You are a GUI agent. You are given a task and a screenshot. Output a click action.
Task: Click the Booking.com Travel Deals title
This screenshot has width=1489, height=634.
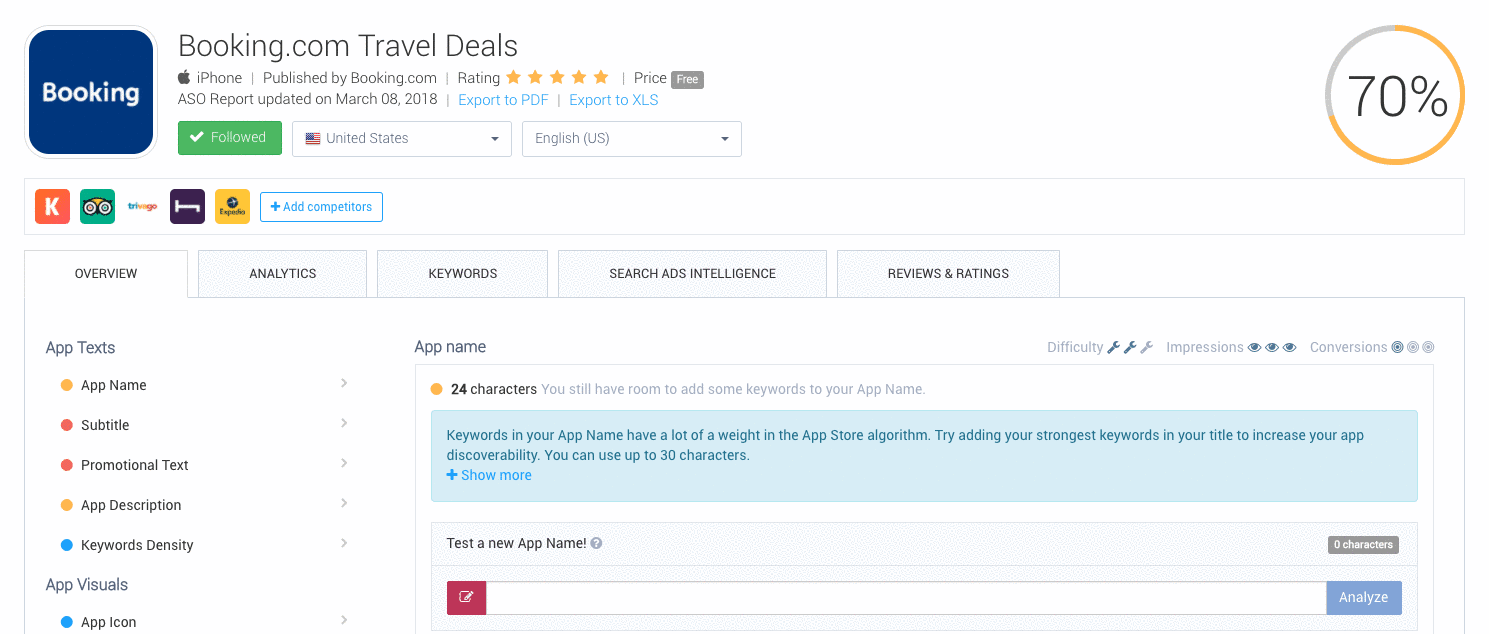point(348,46)
